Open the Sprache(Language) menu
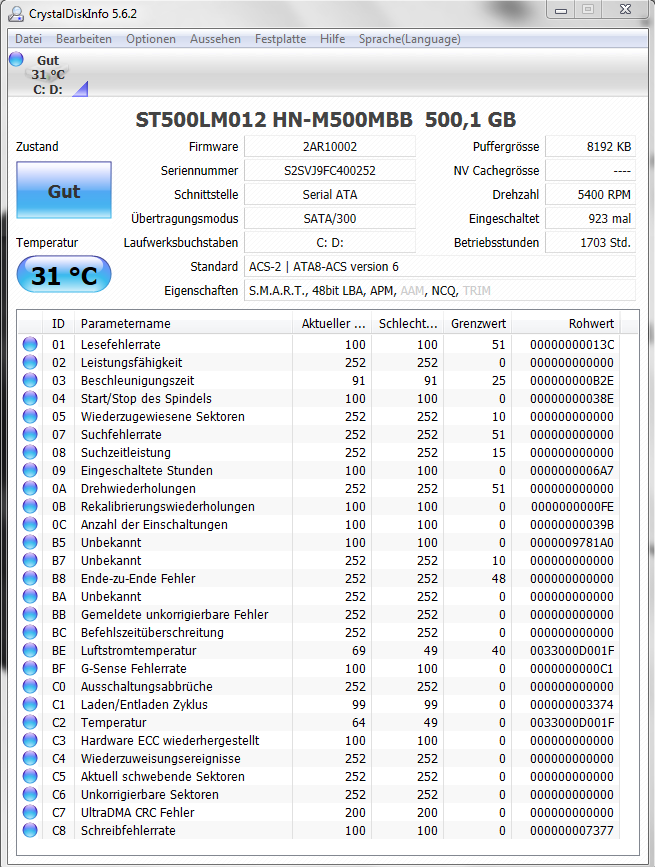The image size is (655, 867). (x=409, y=39)
